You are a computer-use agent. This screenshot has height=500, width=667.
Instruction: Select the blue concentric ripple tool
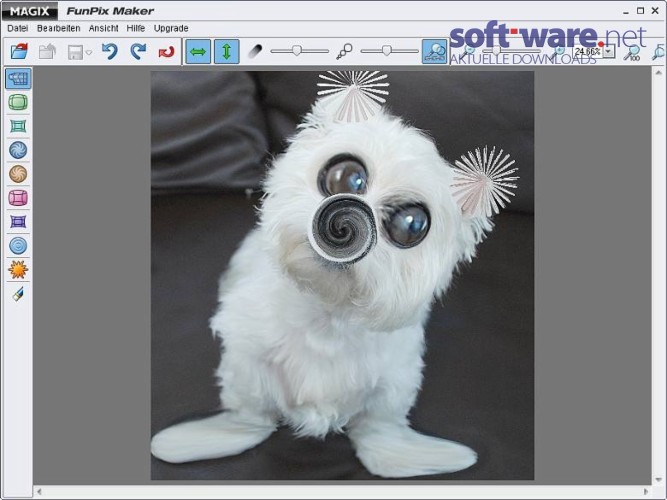[18, 246]
